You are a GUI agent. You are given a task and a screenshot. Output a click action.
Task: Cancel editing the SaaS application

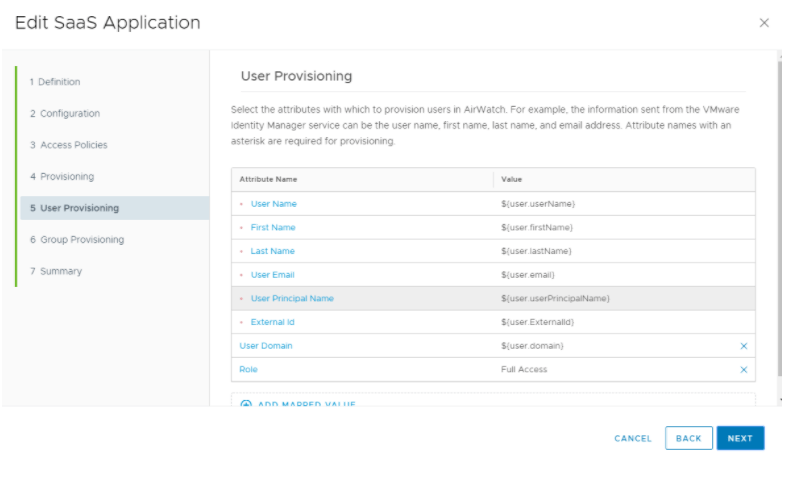tap(632, 438)
